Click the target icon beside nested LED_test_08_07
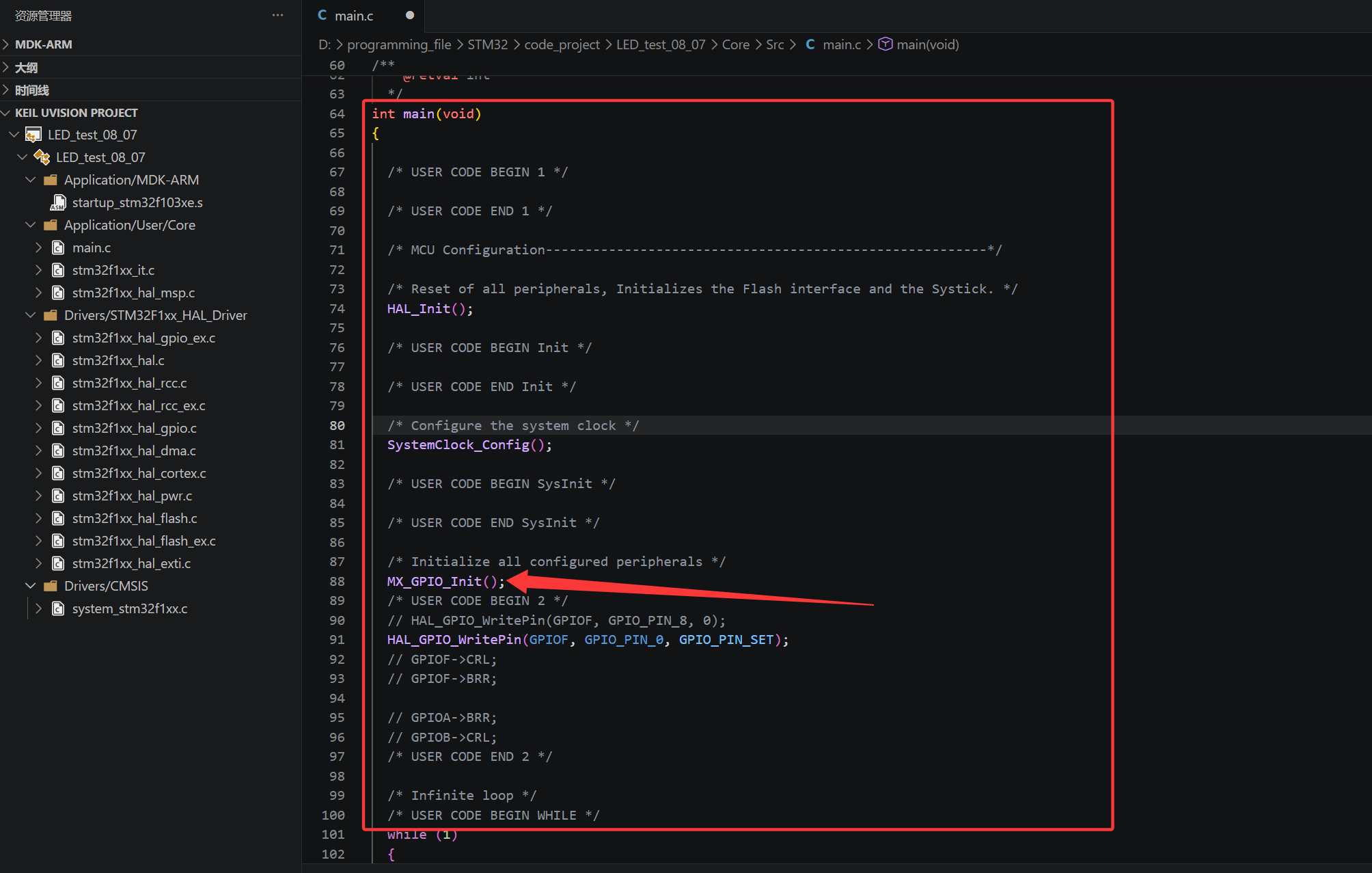 tap(42, 157)
